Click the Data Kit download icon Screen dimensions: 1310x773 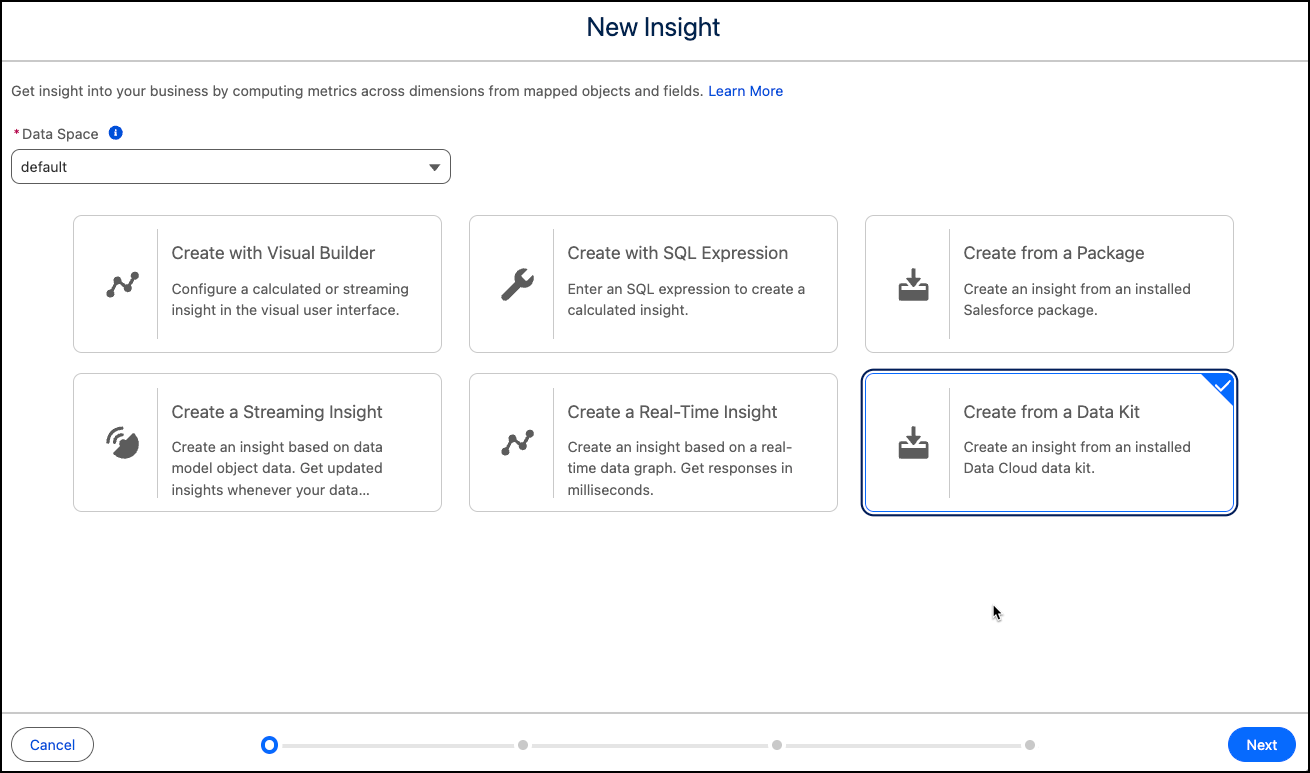point(913,443)
